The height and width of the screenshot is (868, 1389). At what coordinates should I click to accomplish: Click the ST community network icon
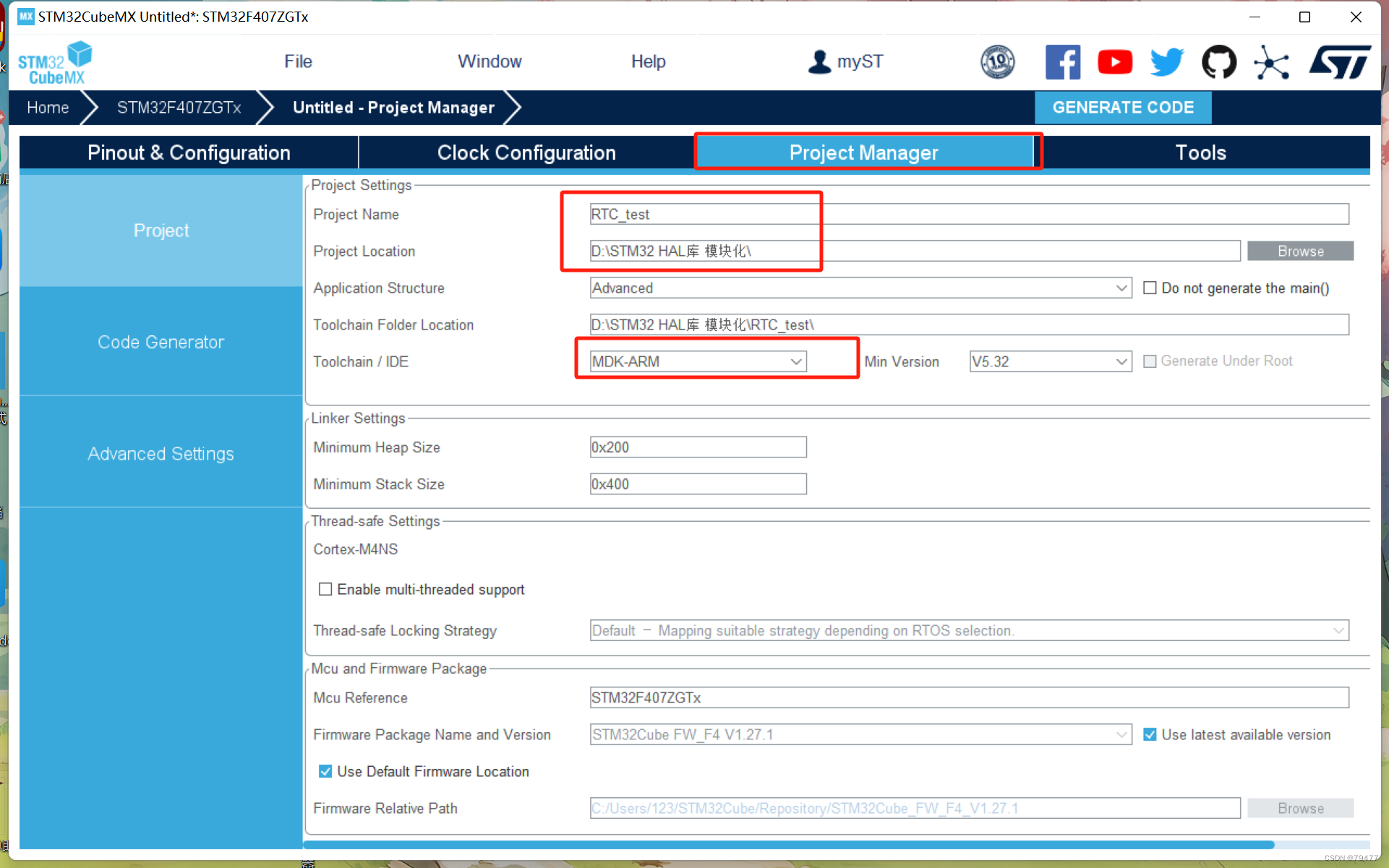click(1271, 62)
